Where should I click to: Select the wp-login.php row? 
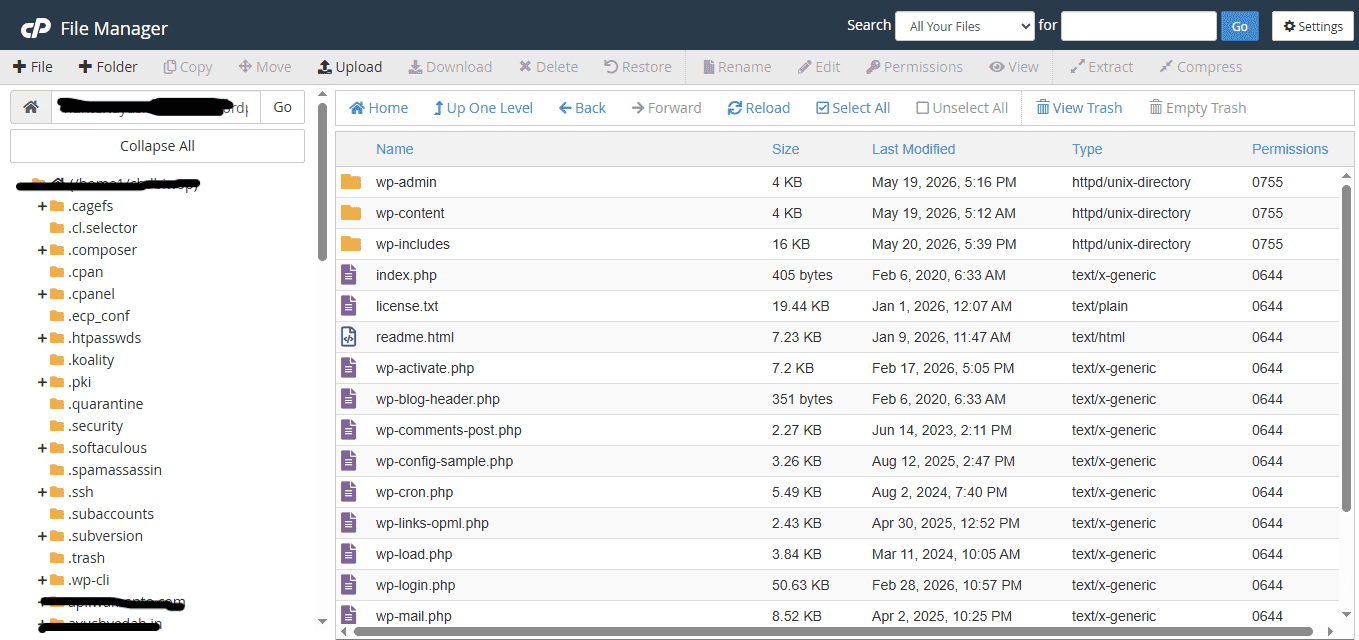click(x=837, y=585)
